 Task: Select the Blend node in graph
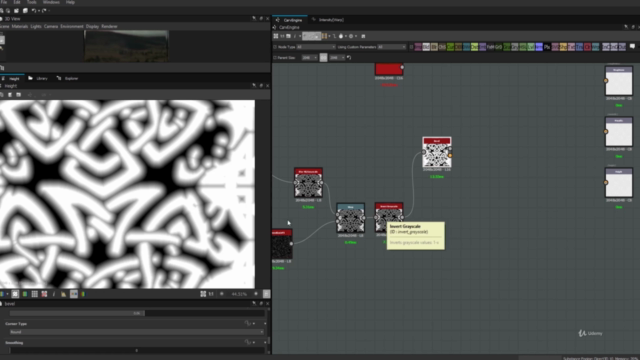(350, 218)
